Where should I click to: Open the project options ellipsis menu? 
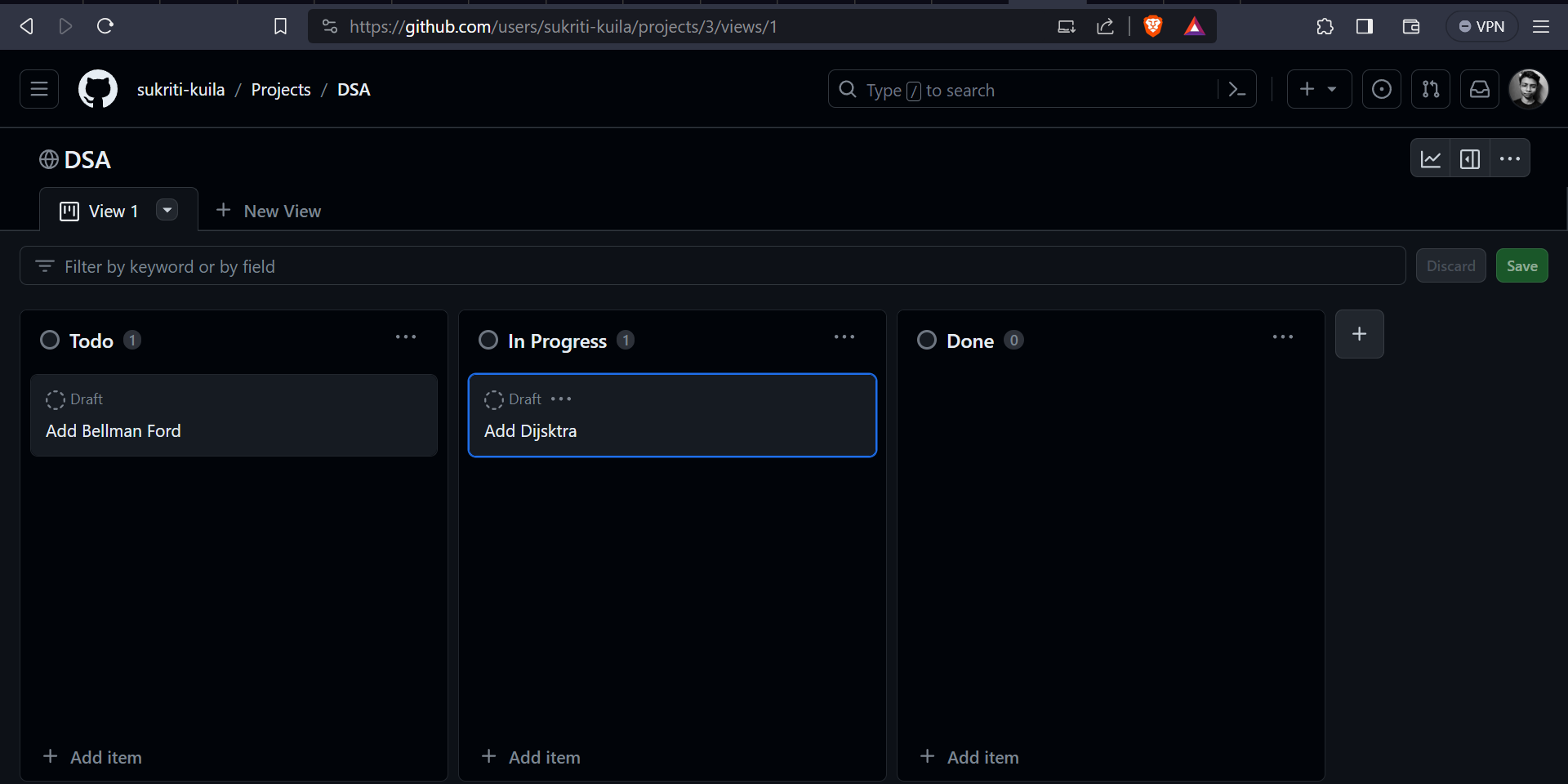tap(1509, 158)
